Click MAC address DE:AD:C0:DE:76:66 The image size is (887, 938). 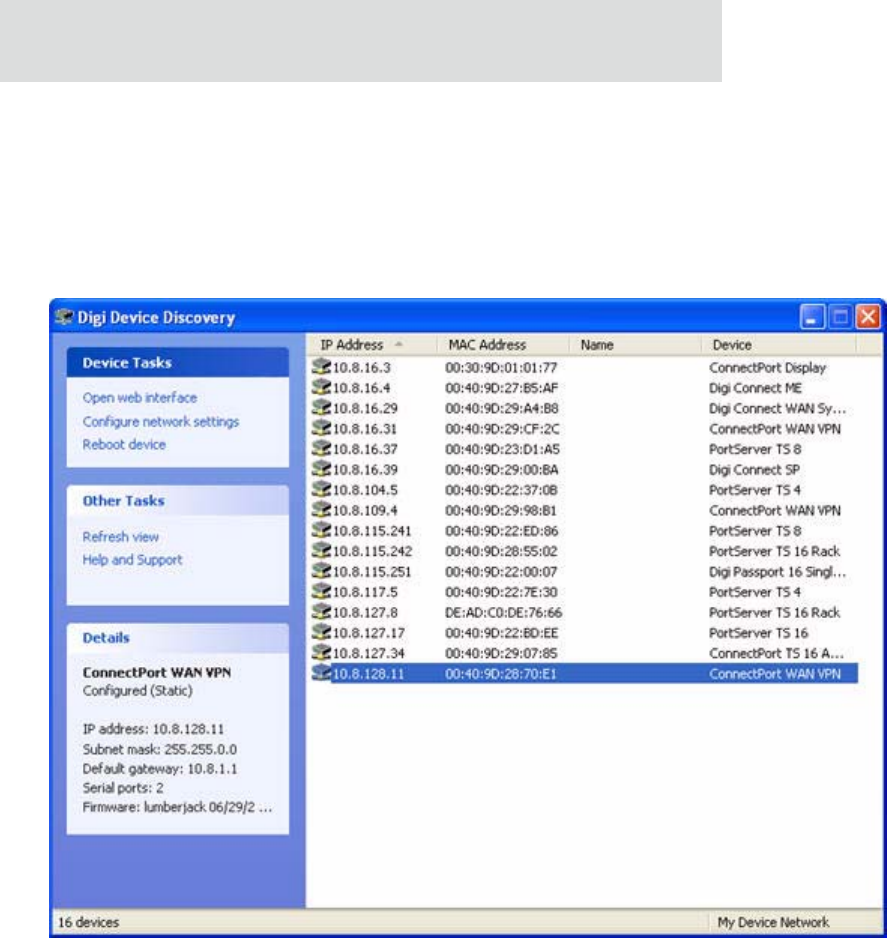pos(503,613)
